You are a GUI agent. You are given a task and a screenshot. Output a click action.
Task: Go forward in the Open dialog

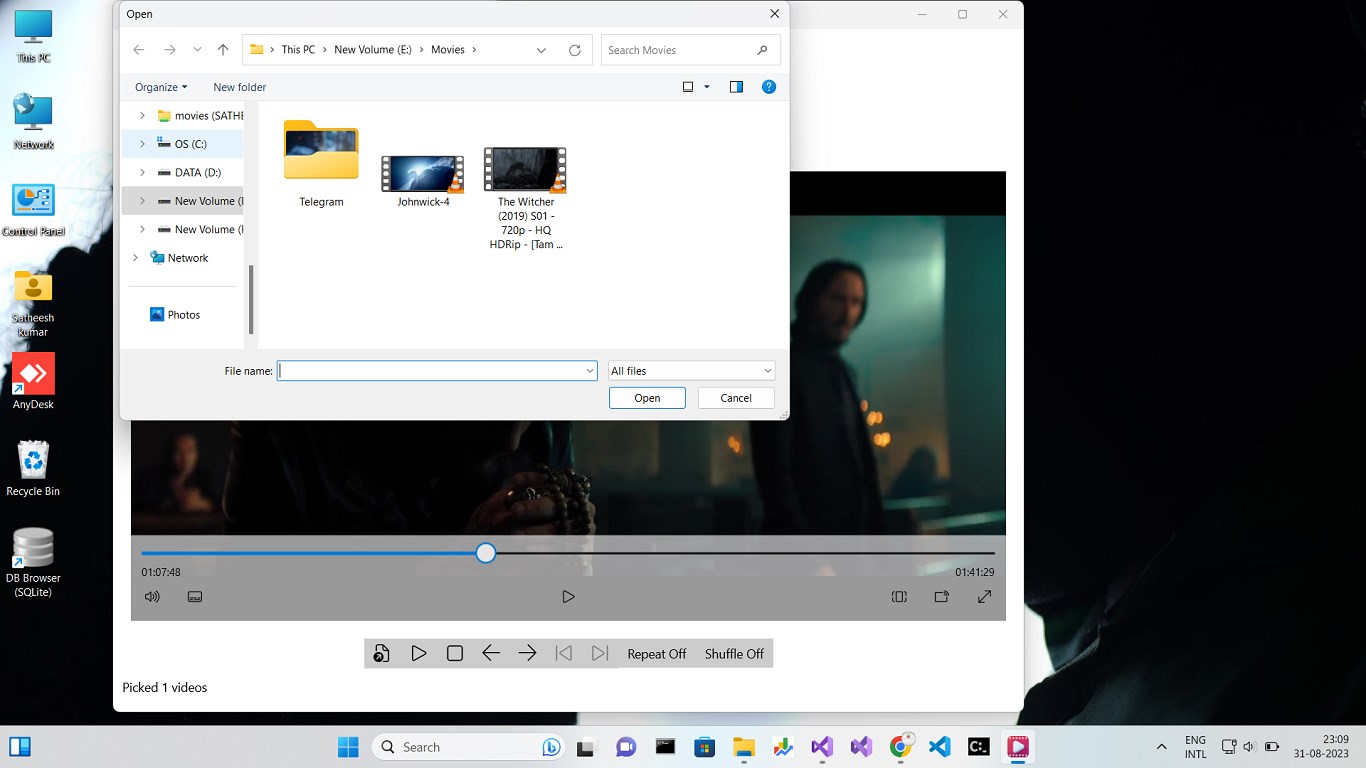coord(170,50)
